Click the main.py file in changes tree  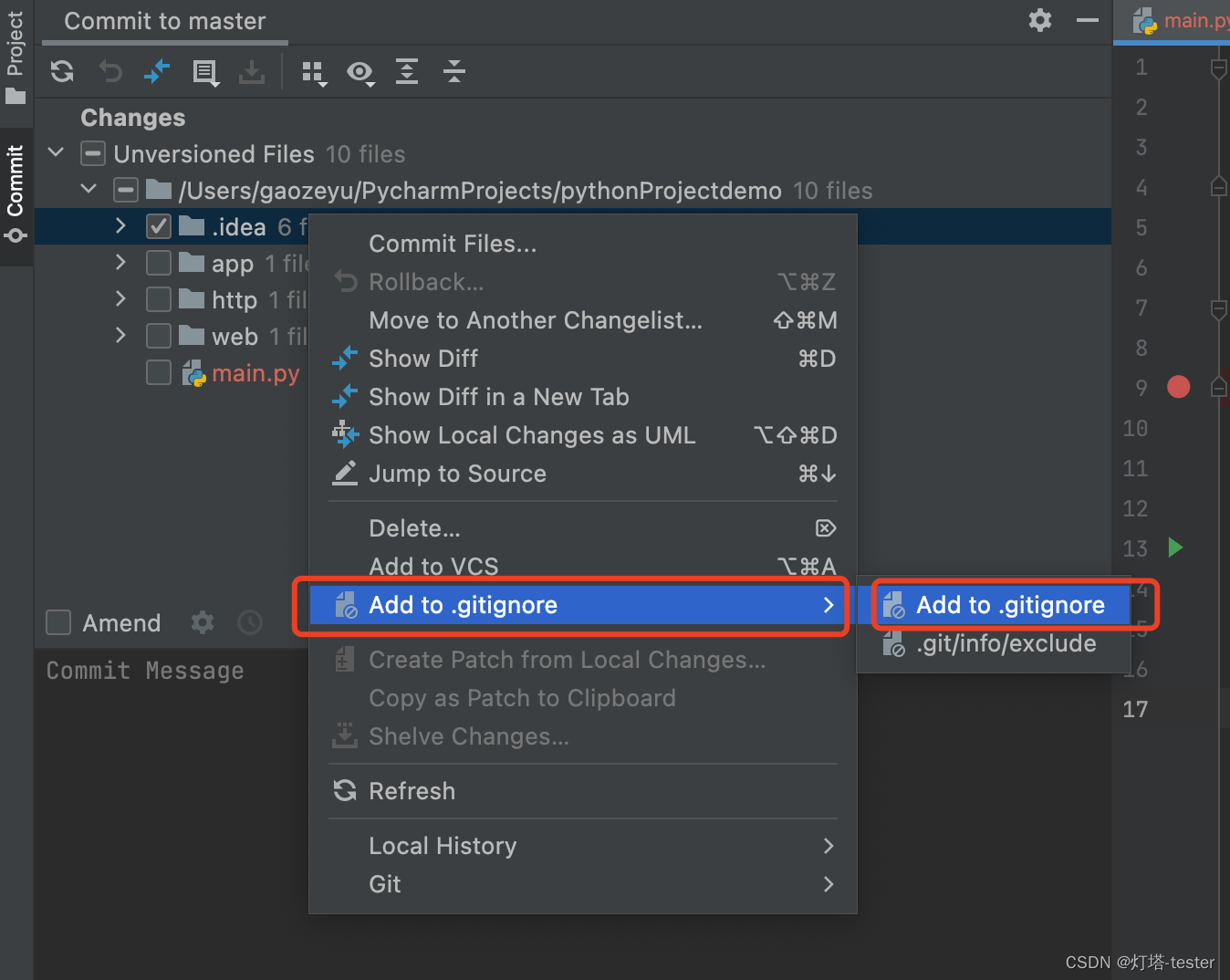[255, 373]
